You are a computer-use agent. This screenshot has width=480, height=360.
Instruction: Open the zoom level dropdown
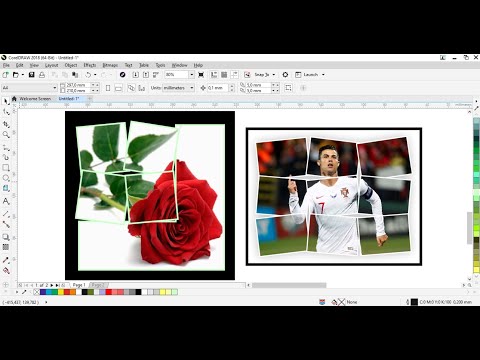click(x=192, y=75)
